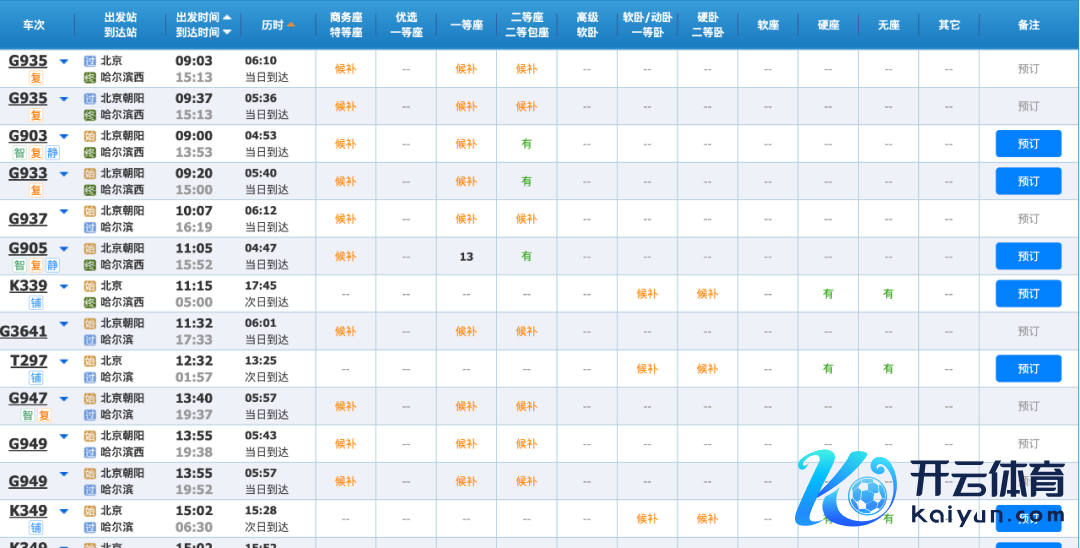
Task: Click the 始 origin icon in G937 row
Action: [x=90, y=211]
